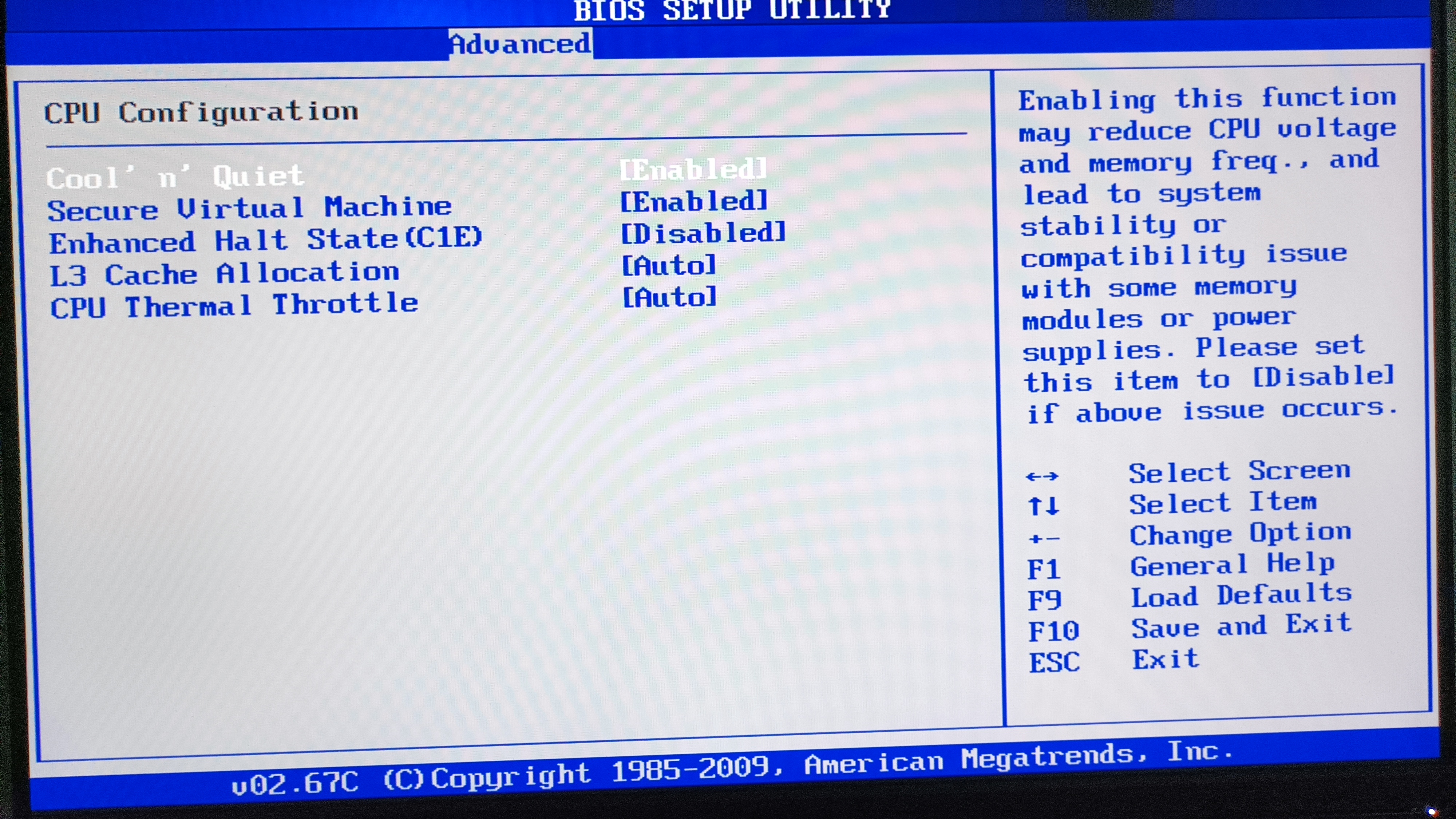Click 'set this item to [Disable]' help line

[x=1209, y=379]
